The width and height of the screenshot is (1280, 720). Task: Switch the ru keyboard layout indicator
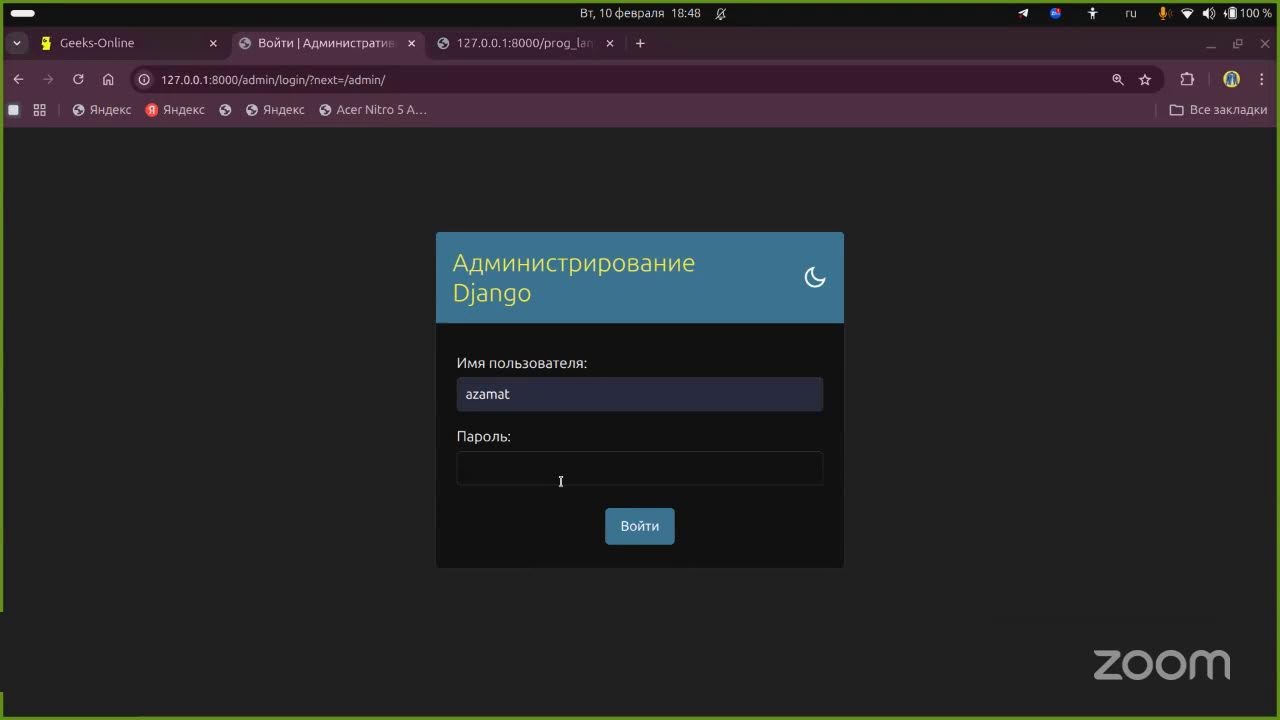1131,13
